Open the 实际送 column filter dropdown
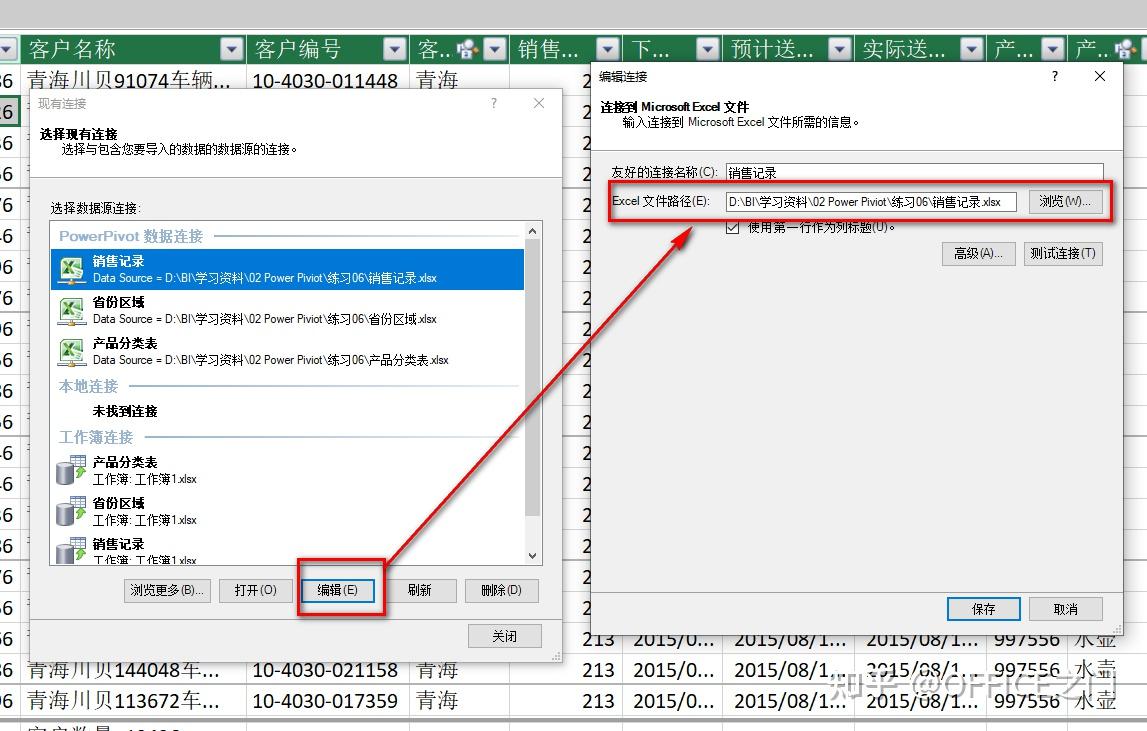Viewport: 1147px width, 731px height. (970, 47)
